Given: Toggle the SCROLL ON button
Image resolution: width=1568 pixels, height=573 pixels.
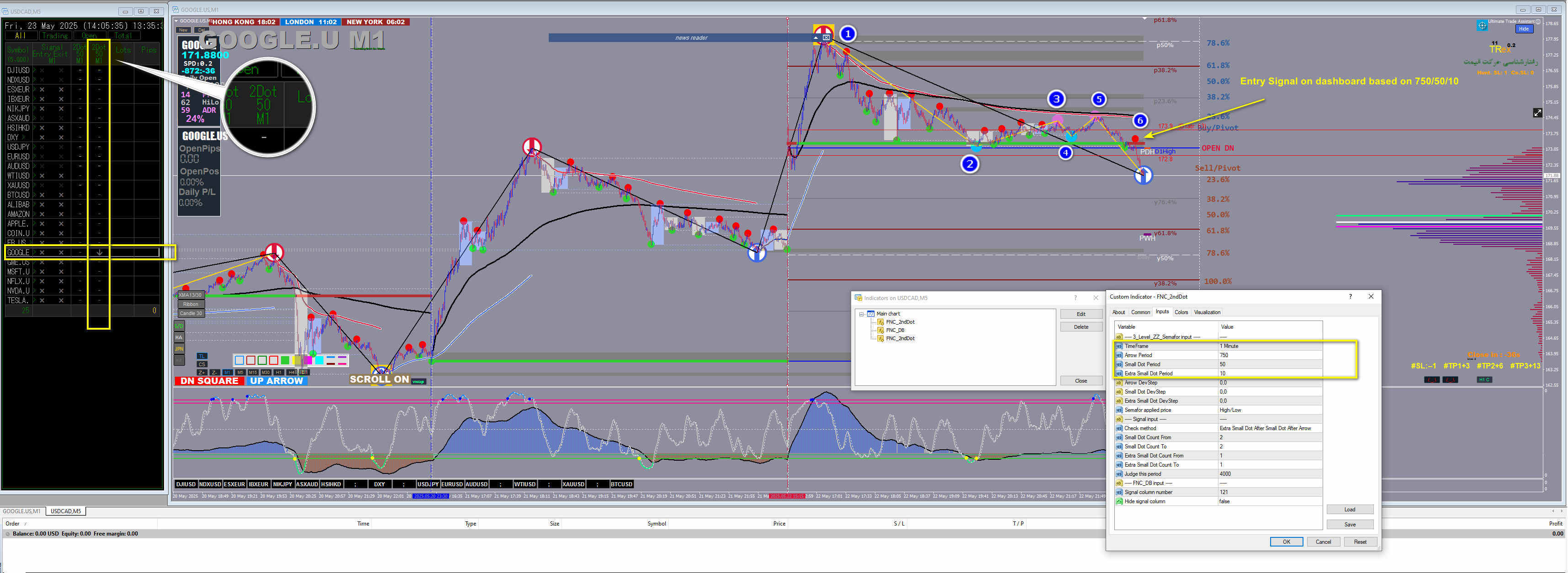Looking at the screenshot, I should point(379,379).
